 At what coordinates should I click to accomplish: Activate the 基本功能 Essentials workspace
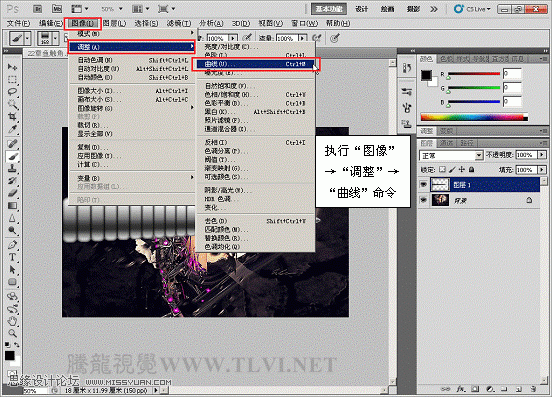[x=329, y=9]
